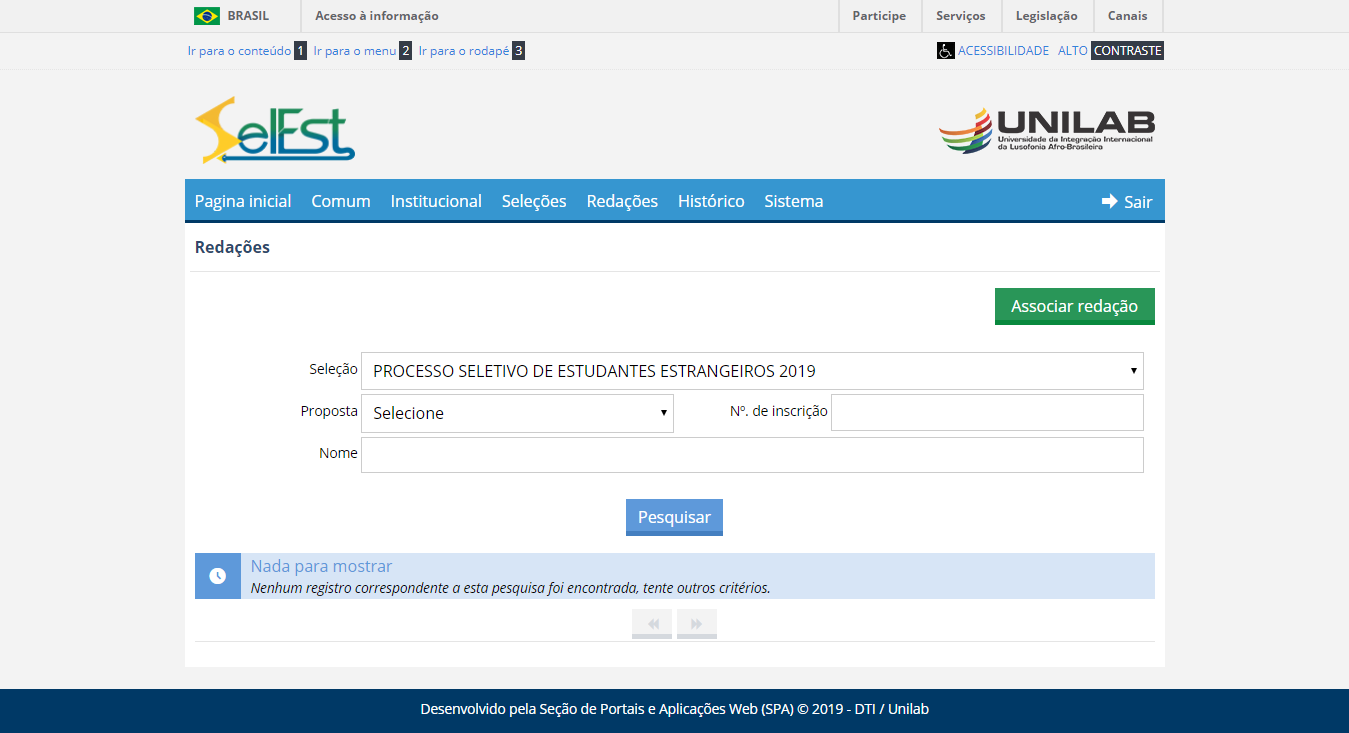This screenshot has height=733, width=1349.
Task: Switch to Pagina inicial
Action: 242,200
